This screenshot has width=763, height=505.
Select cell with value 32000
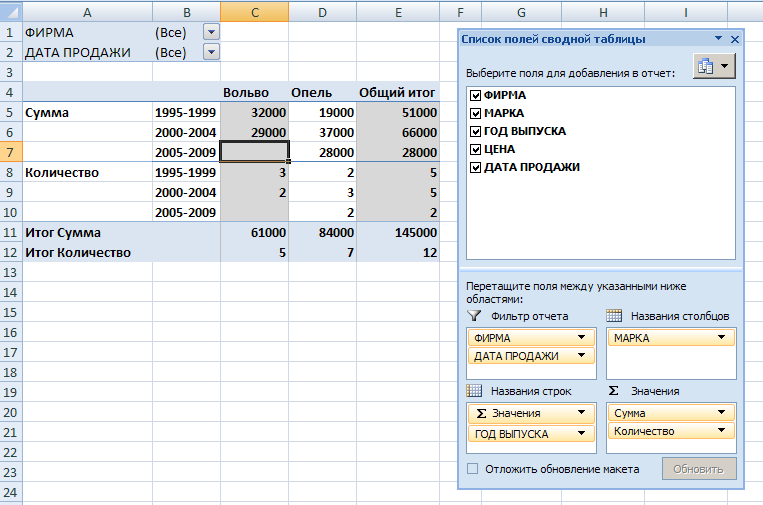[254, 112]
